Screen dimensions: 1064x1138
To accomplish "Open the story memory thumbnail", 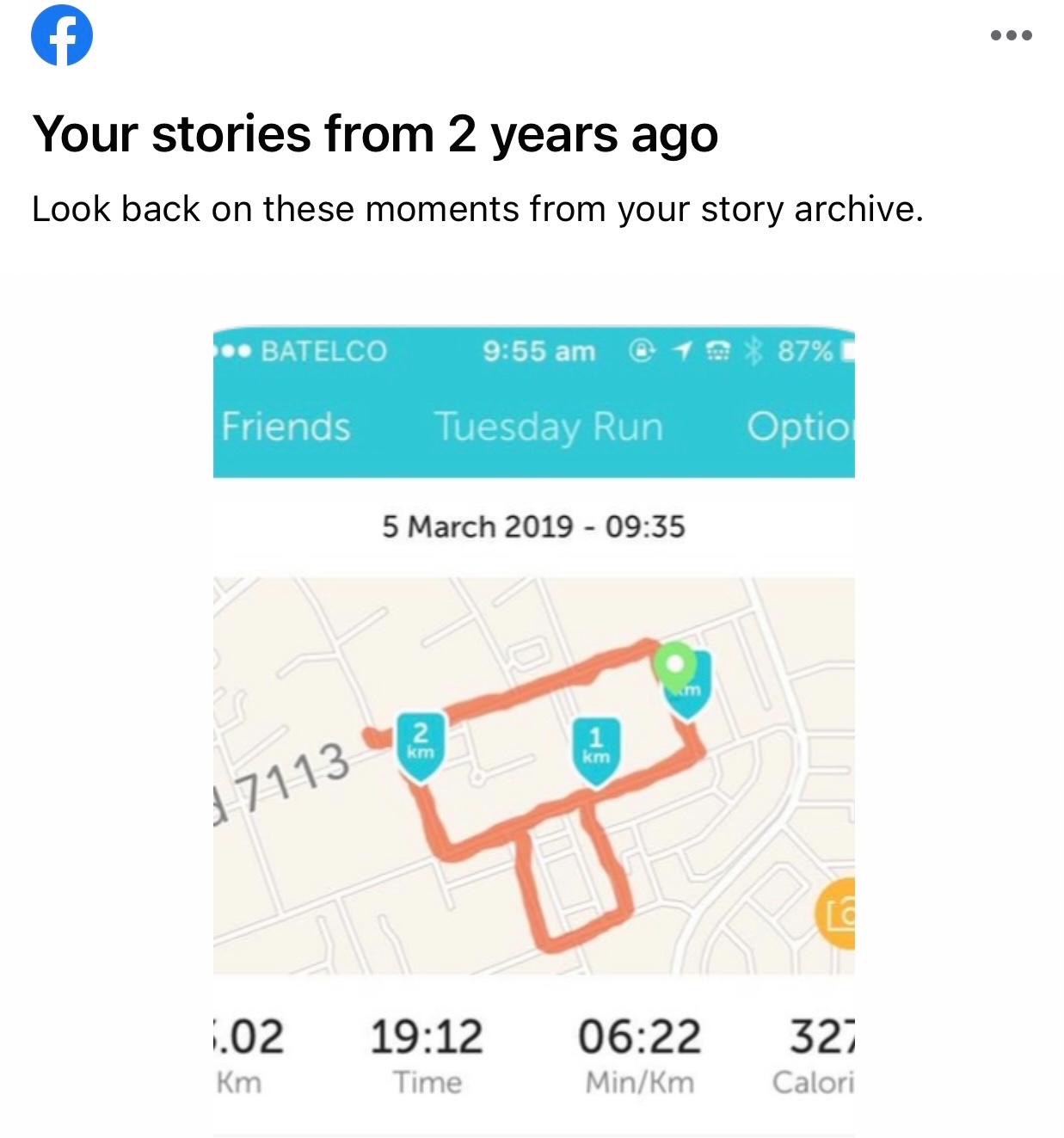I will point(534,731).
